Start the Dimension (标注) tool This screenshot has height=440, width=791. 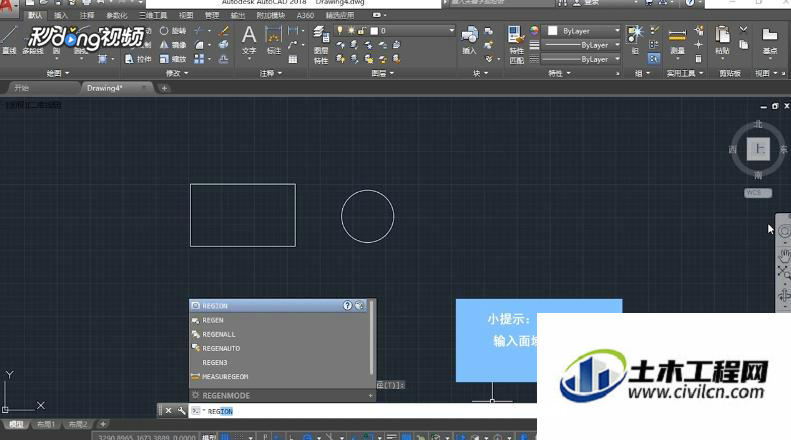273,40
